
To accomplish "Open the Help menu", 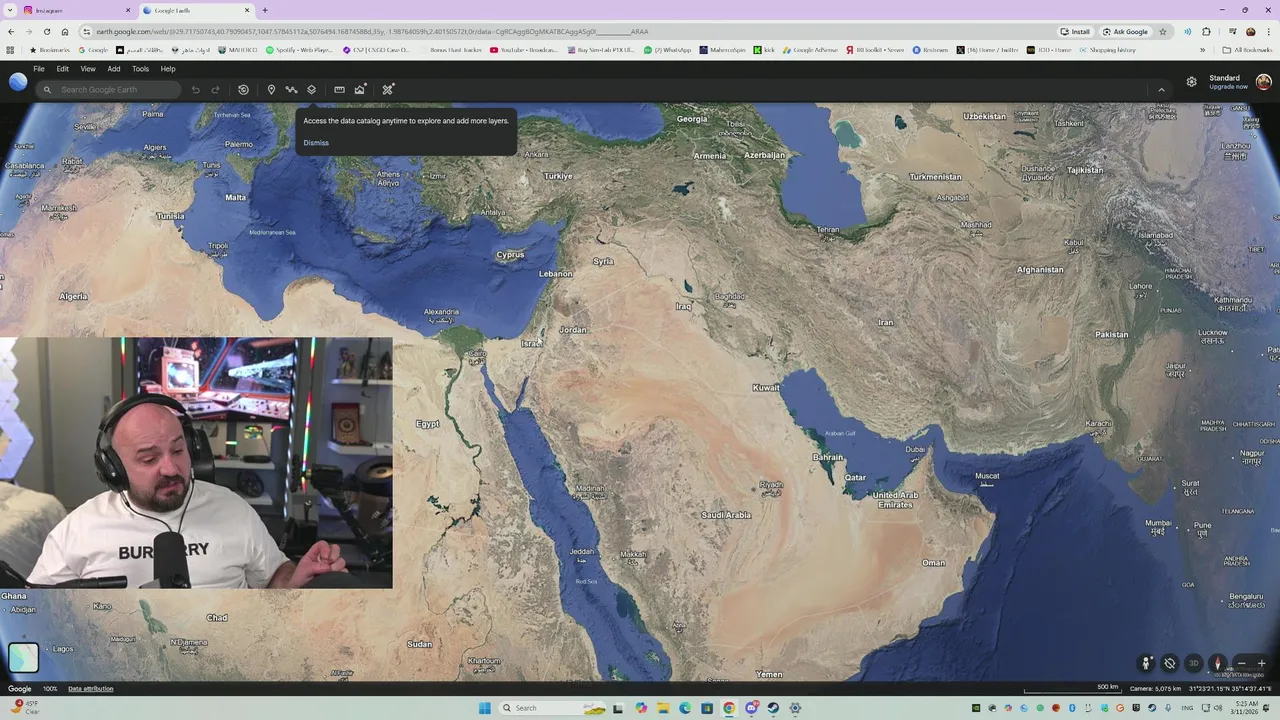I will pos(168,69).
